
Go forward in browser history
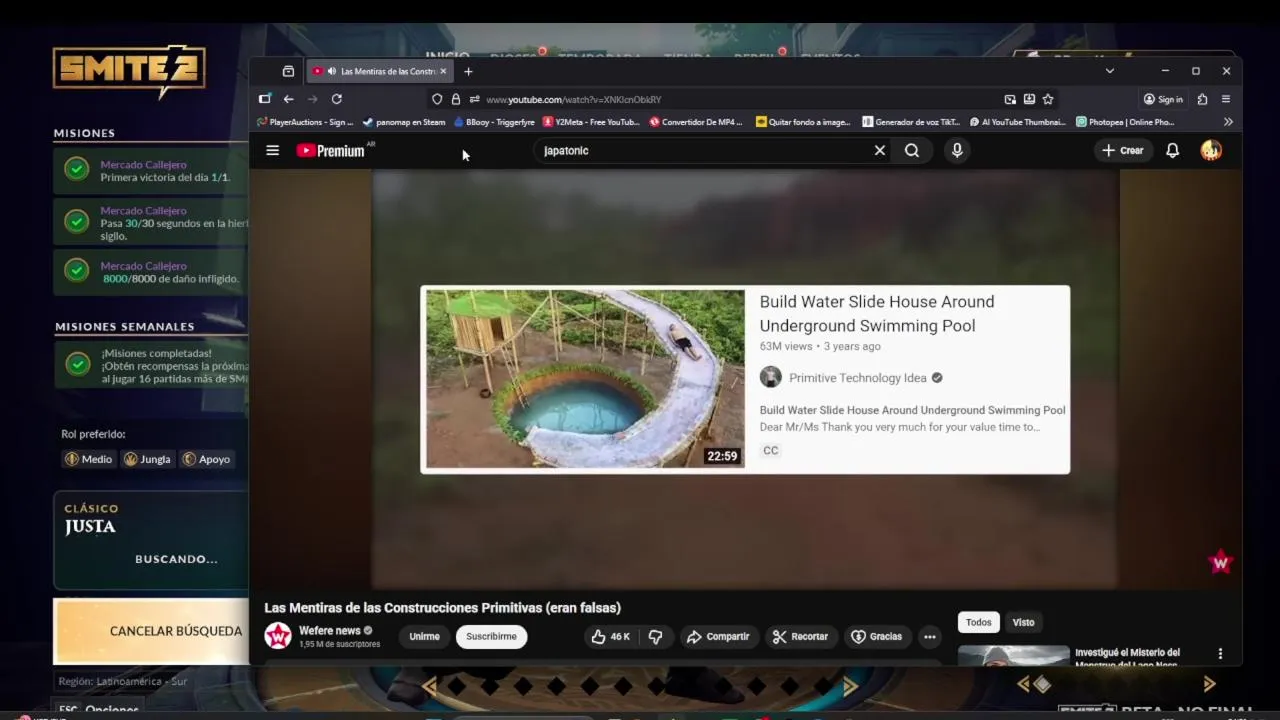[x=312, y=99]
